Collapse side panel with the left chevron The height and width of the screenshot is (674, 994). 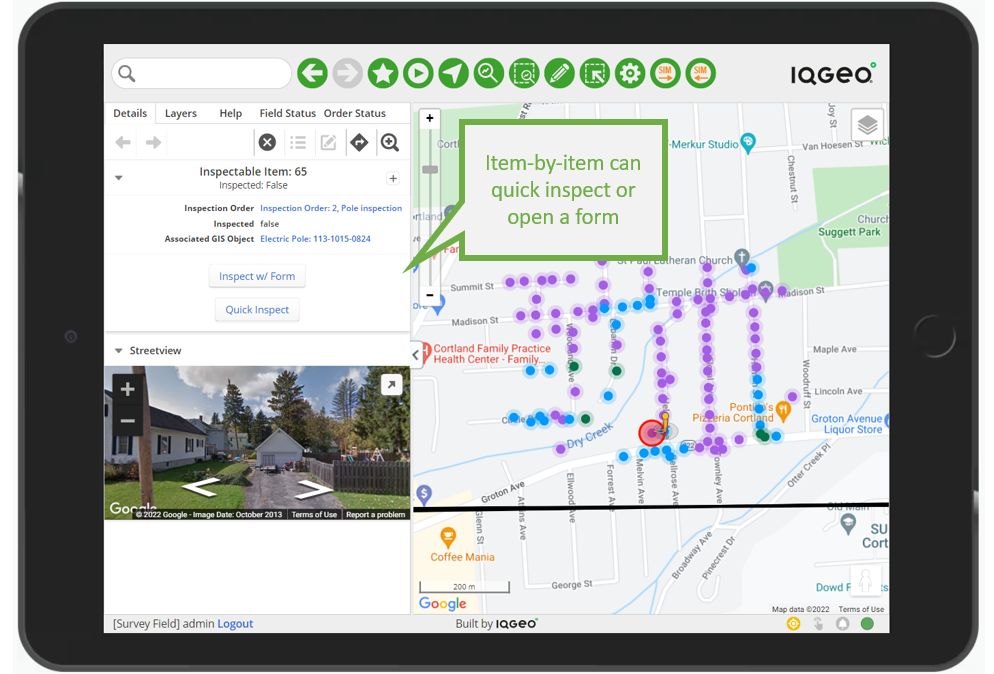coord(416,355)
